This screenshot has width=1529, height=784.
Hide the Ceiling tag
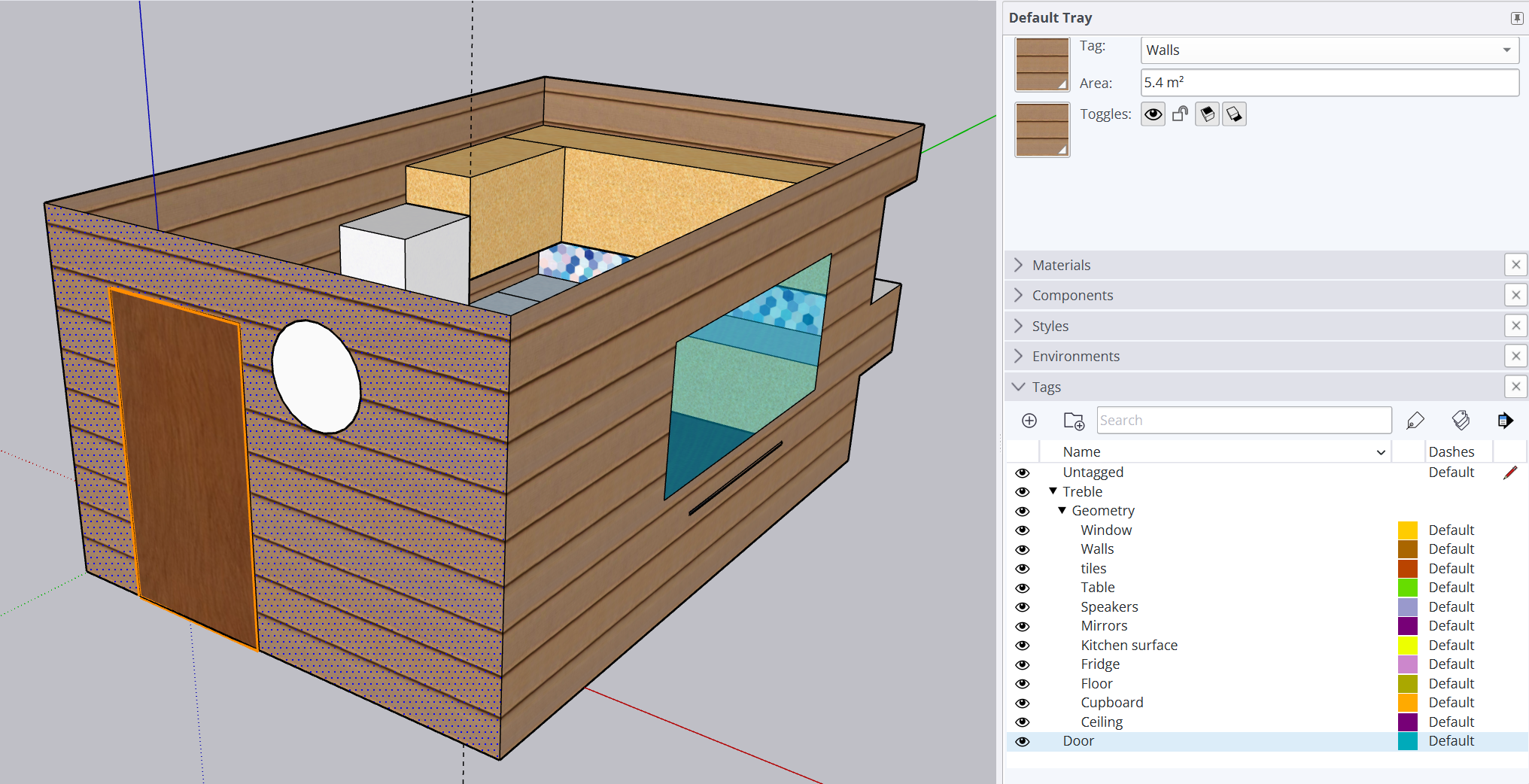pos(1022,722)
